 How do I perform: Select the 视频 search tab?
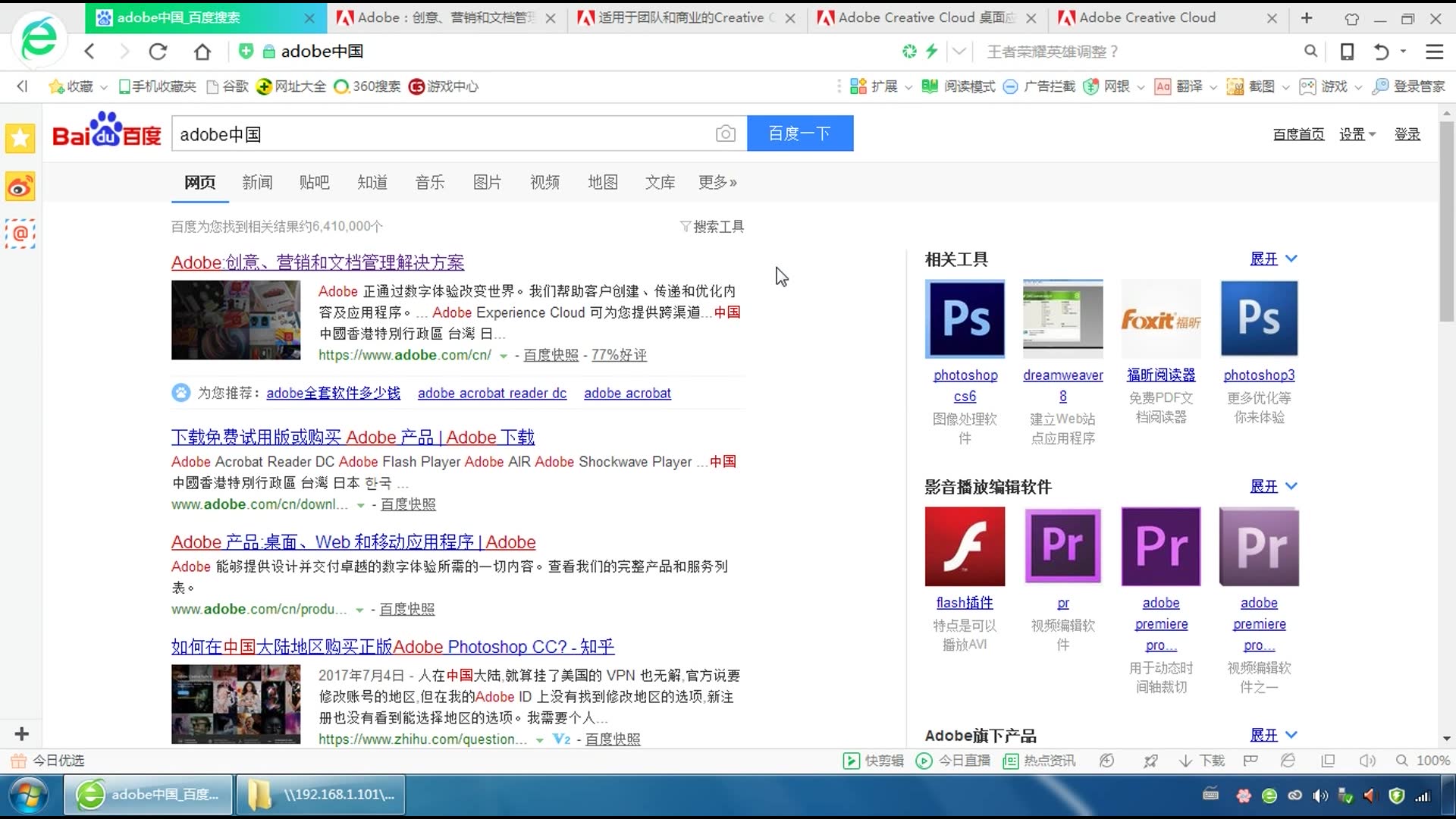544,182
